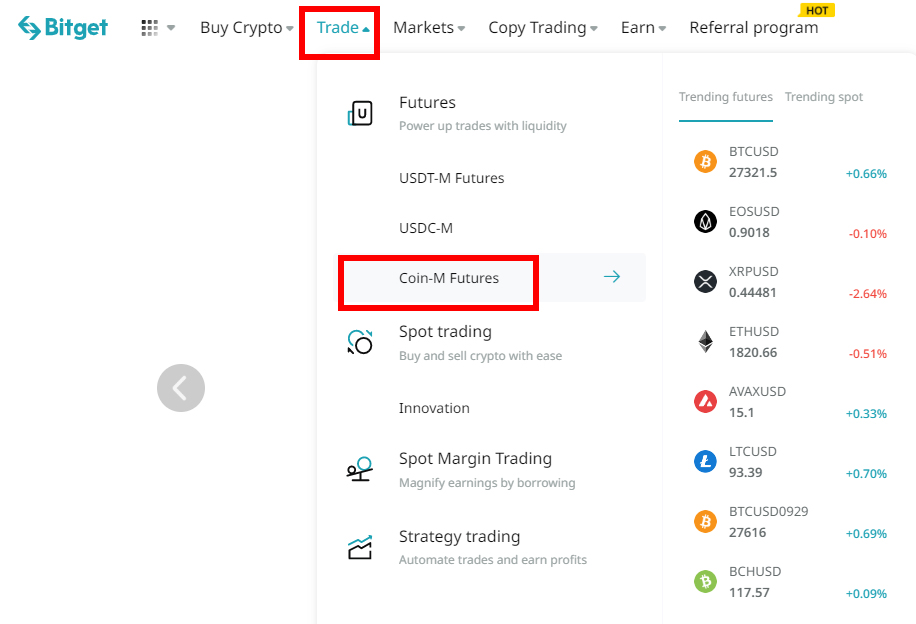Click the +0.70% change for LTCUSD

click(866, 474)
